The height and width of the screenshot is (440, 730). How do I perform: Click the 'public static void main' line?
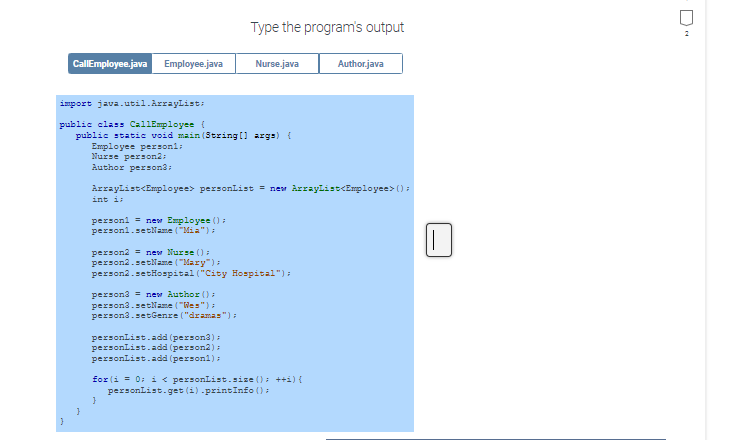(183, 135)
